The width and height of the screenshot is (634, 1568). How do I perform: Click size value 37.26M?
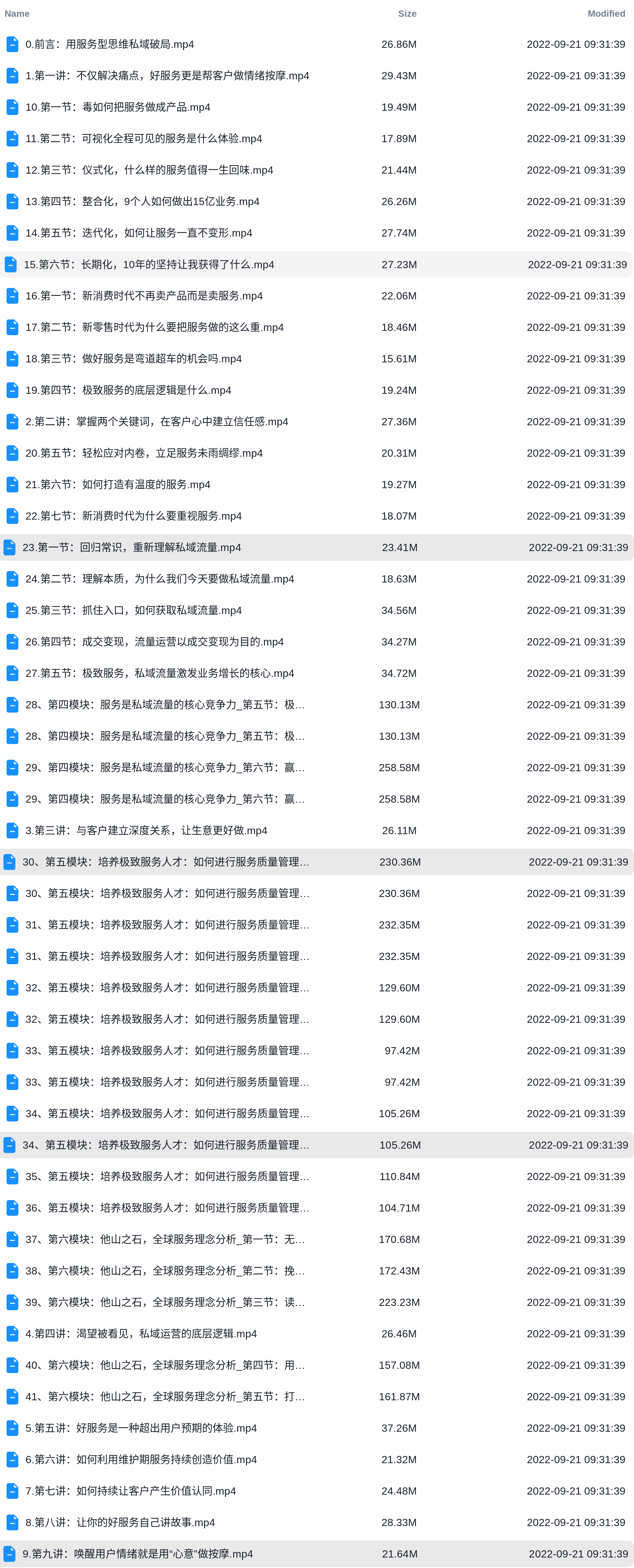pyautogui.click(x=399, y=1428)
